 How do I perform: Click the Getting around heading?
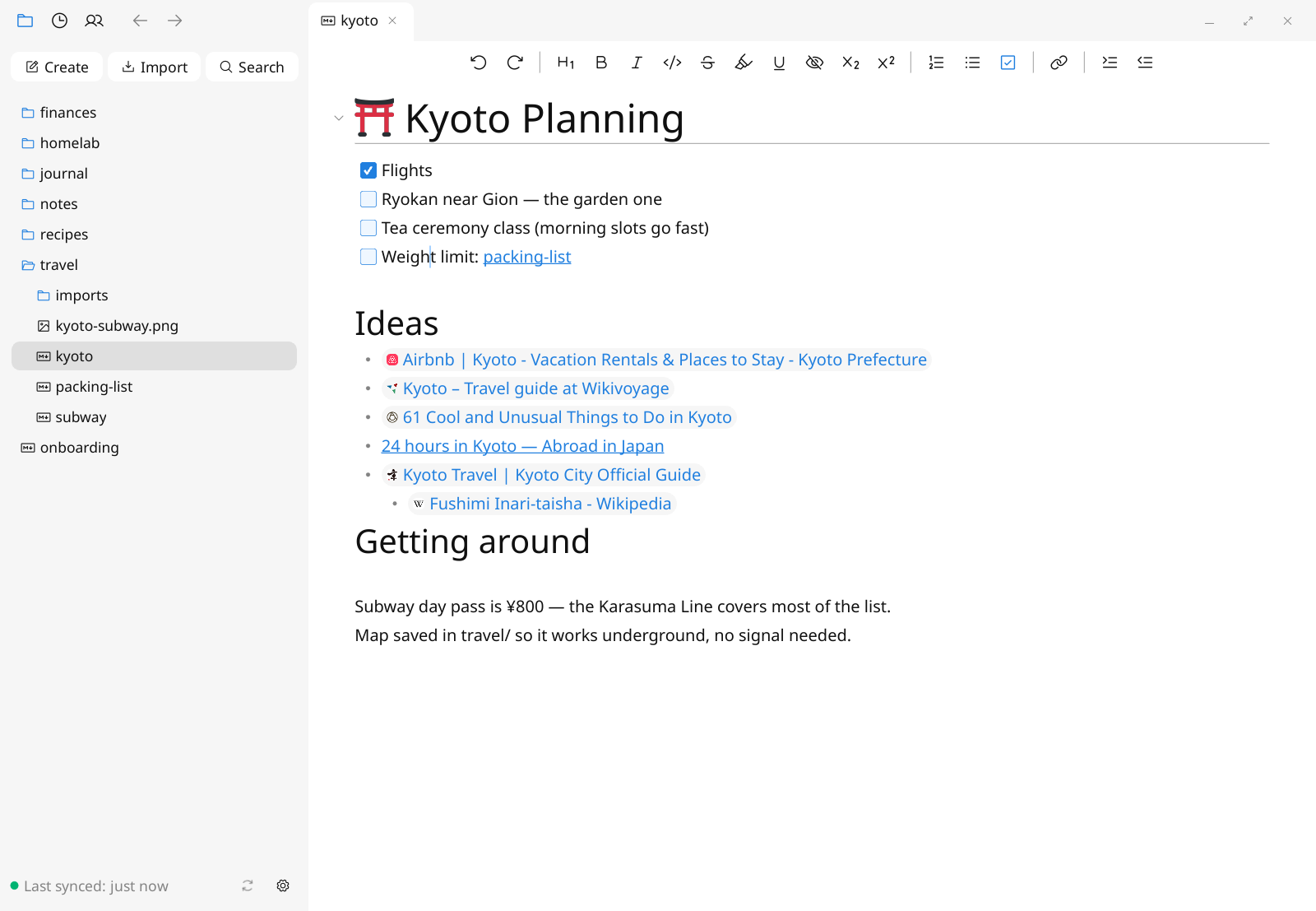pos(472,541)
